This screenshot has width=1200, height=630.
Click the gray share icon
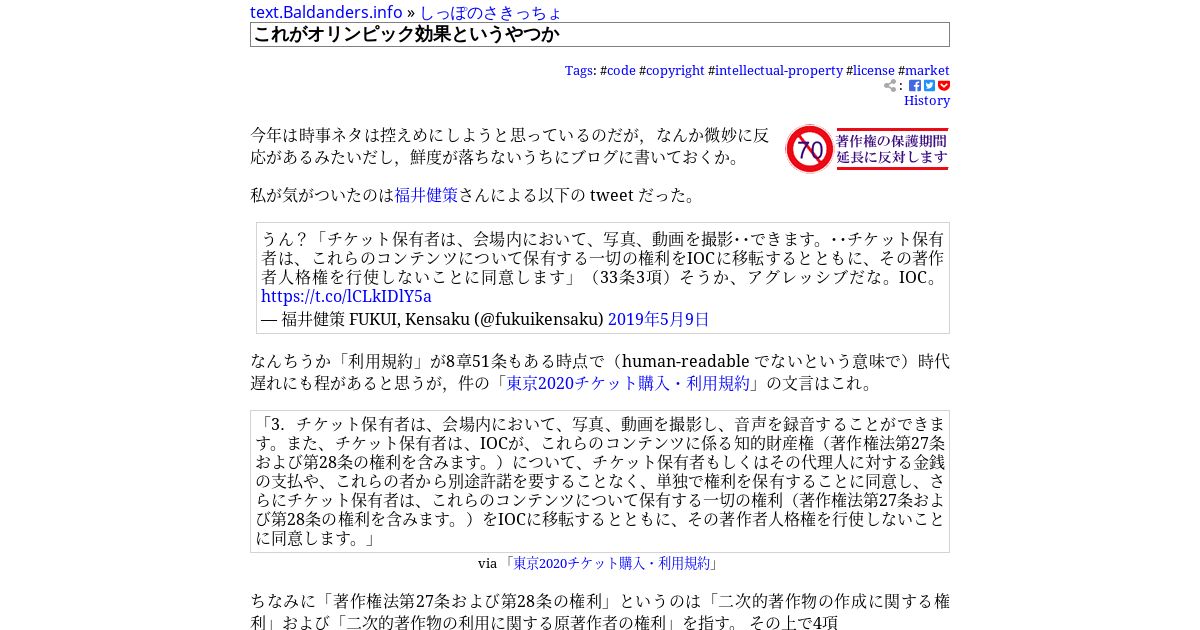890,86
